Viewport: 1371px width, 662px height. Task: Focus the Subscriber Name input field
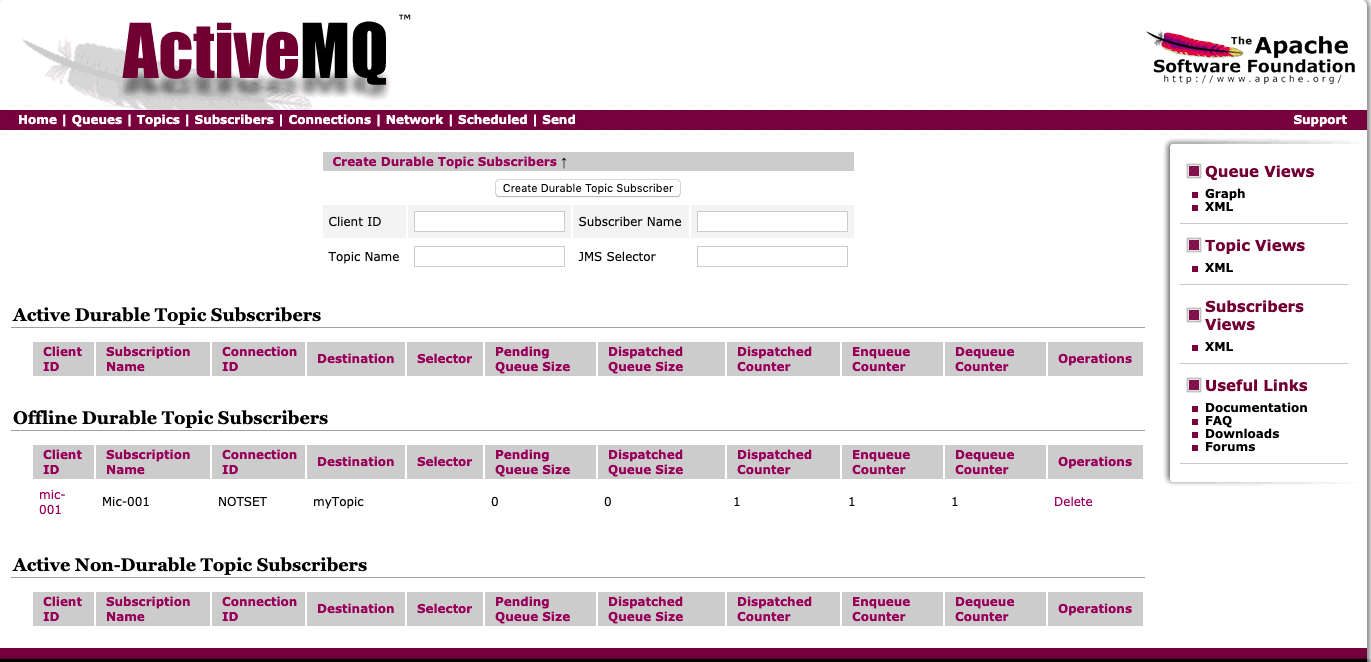tap(772, 221)
